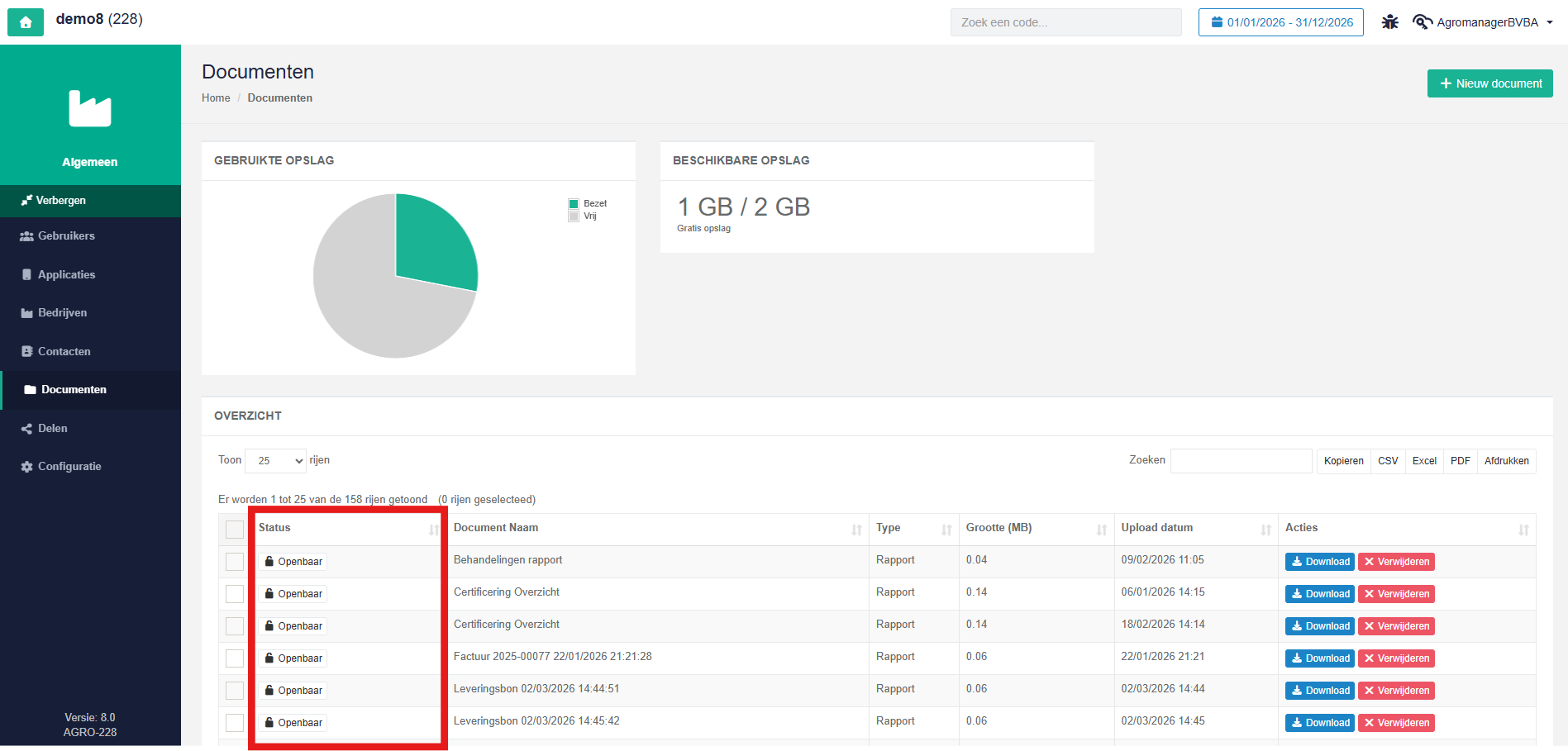1568x751 pixels.
Task: Delete Leveringsbon 02/03/2026 14:44:51
Action: [1397, 691]
